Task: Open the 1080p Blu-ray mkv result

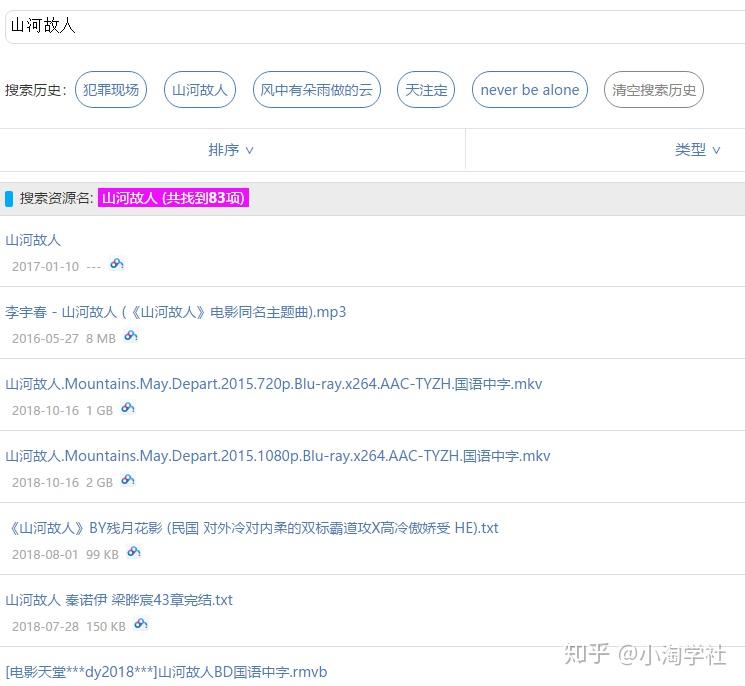Action: point(278,456)
